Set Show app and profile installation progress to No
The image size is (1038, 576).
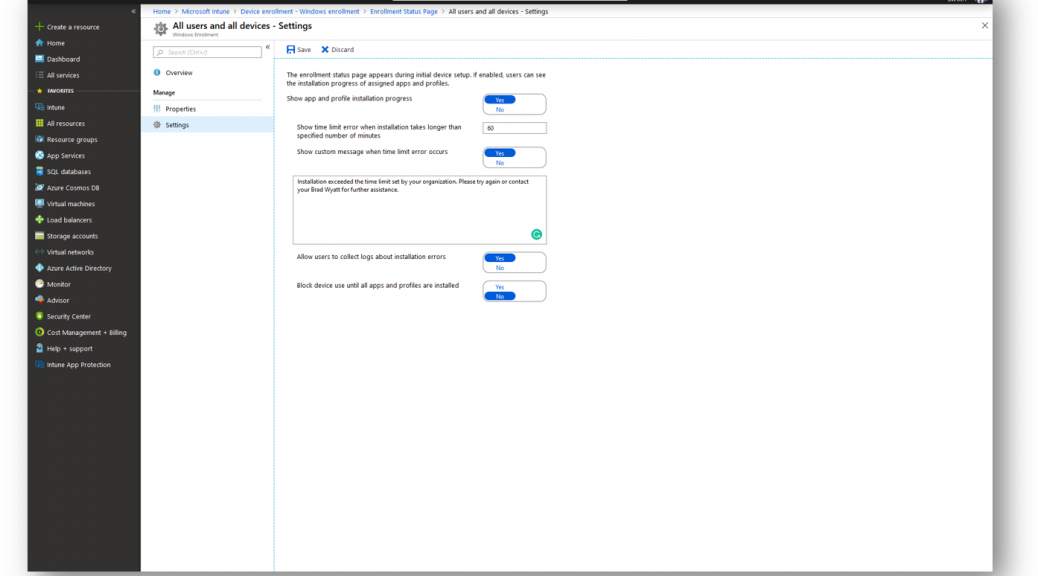pyautogui.click(x=500, y=109)
